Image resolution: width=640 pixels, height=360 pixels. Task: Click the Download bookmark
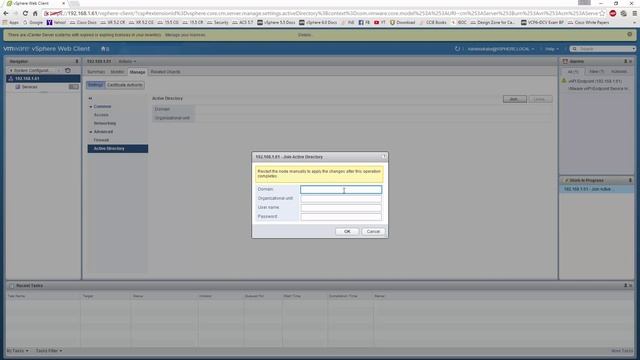click(x=402, y=22)
